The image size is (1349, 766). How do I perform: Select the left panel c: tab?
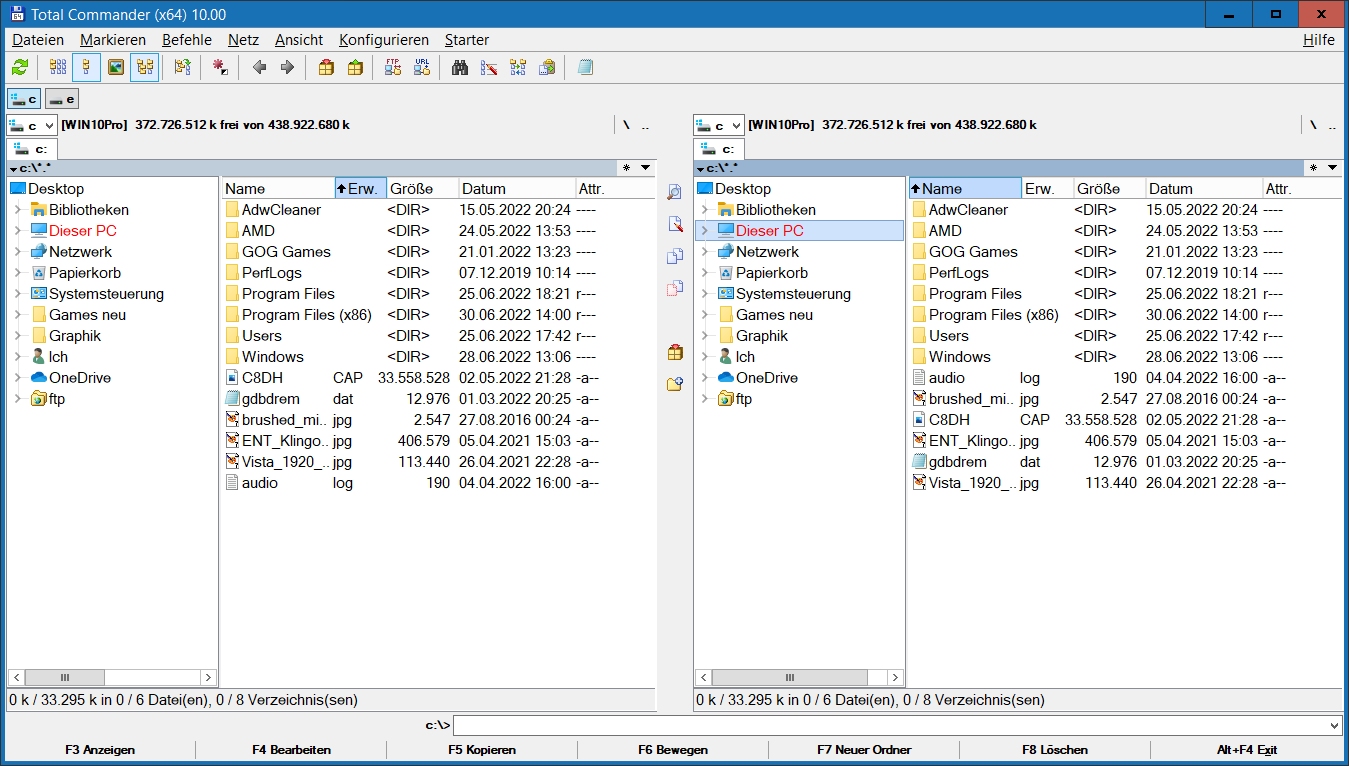tap(32, 149)
